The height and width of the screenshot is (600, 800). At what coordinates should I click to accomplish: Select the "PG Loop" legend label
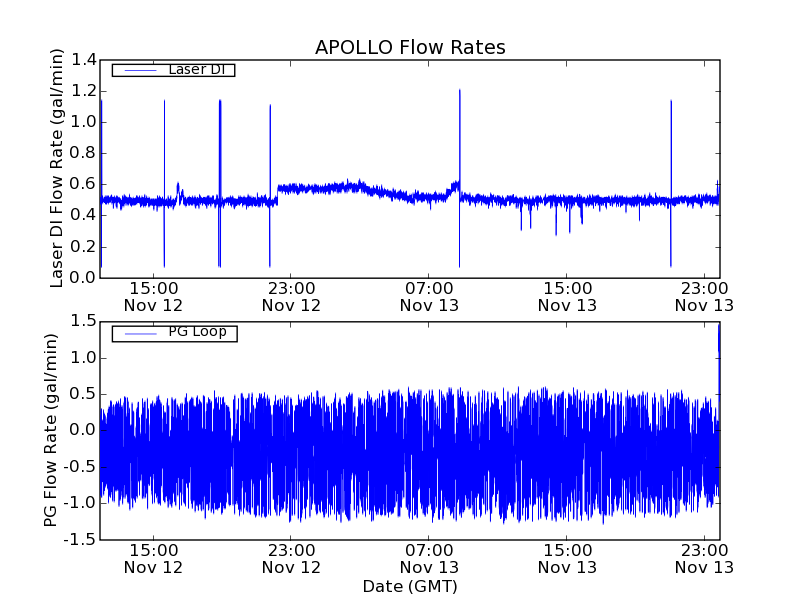click(x=197, y=332)
